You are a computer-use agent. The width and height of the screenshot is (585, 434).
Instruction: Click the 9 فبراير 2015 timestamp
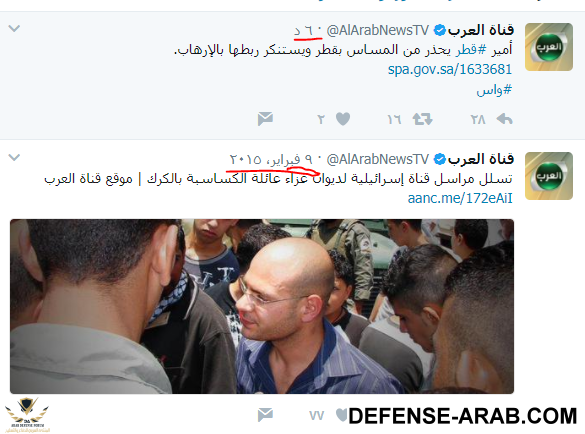click(271, 160)
